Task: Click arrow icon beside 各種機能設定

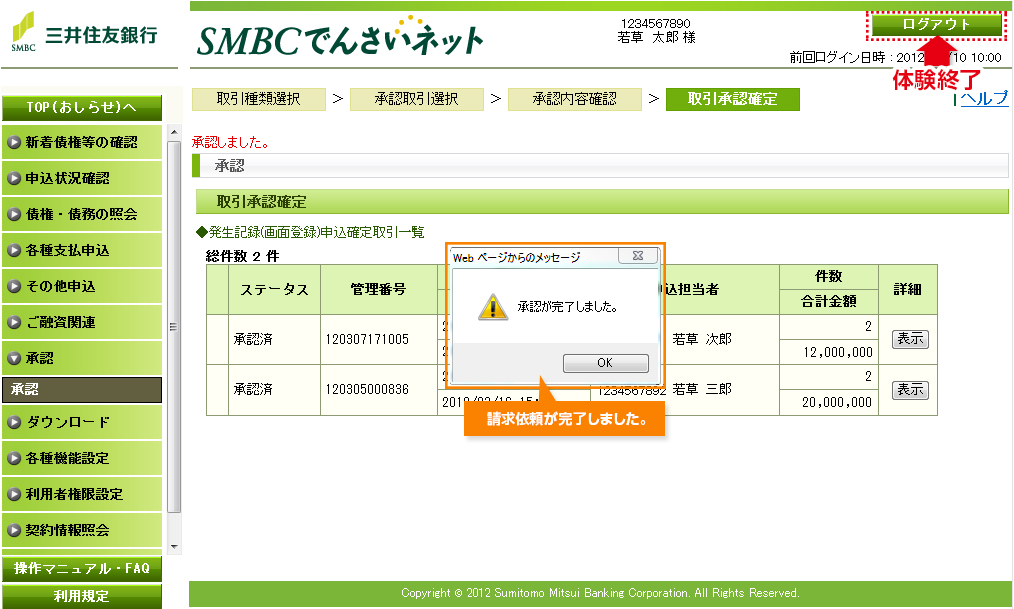Action: 14,458
